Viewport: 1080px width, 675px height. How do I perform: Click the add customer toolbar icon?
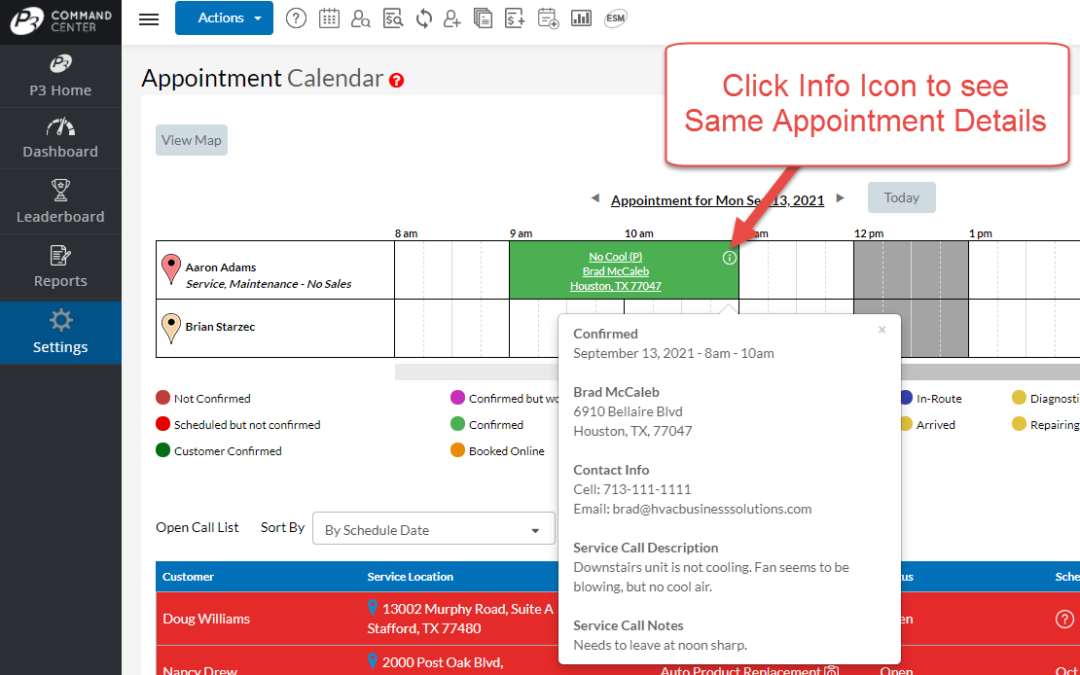pyautogui.click(x=453, y=18)
